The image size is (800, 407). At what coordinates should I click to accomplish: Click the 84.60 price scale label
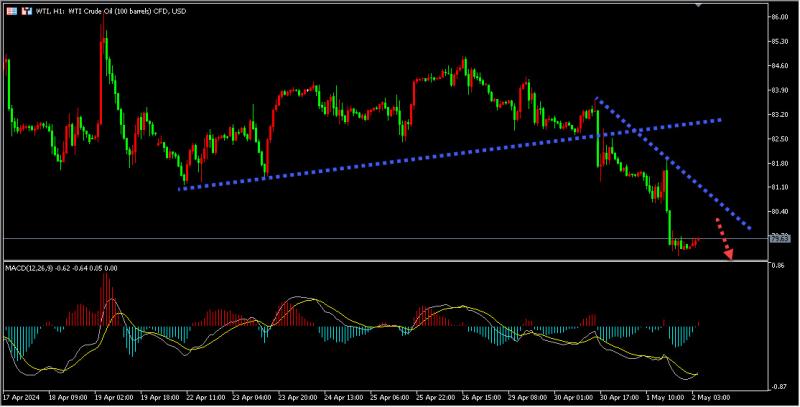click(x=781, y=66)
